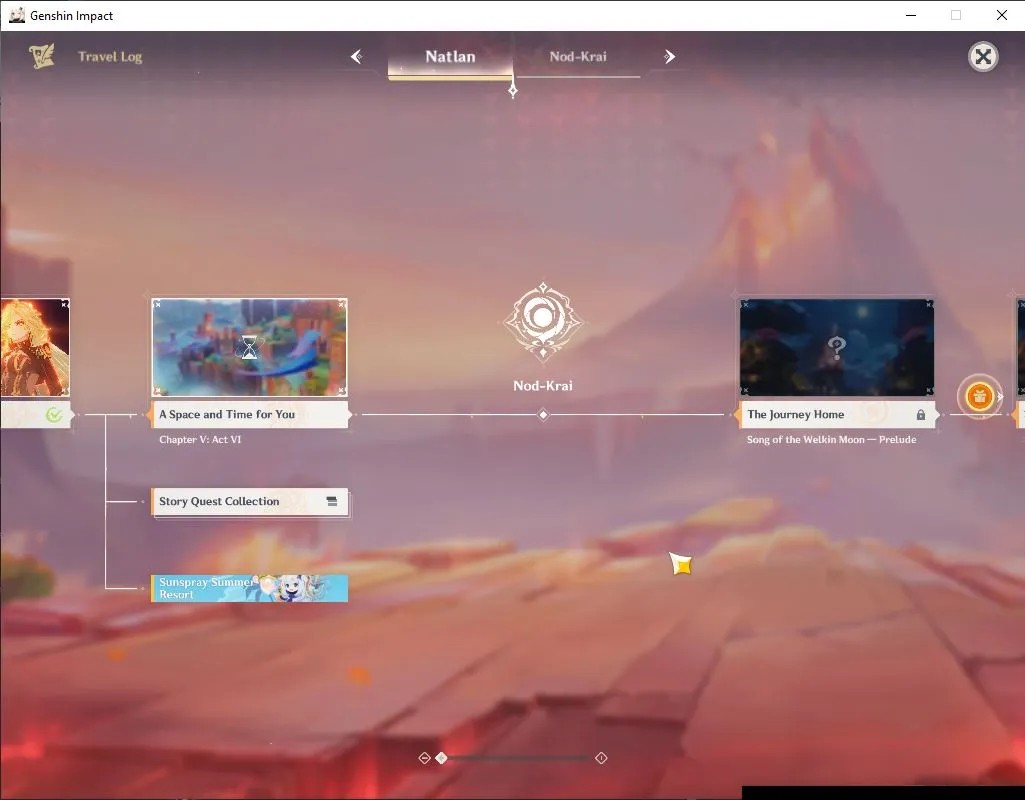The height and width of the screenshot is (800, 1025).
Task: Open the Sunspray Summer Resort banner
Action: 249,588
